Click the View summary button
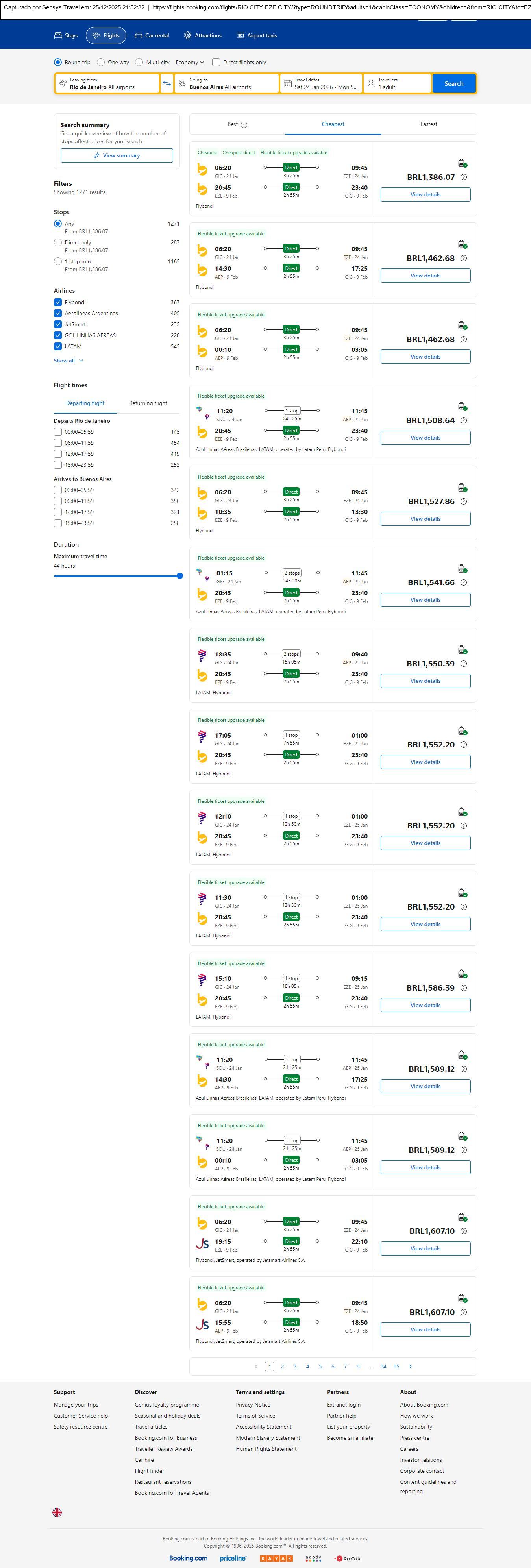This screenshot has width=531, height=1568. coord(116,156)
